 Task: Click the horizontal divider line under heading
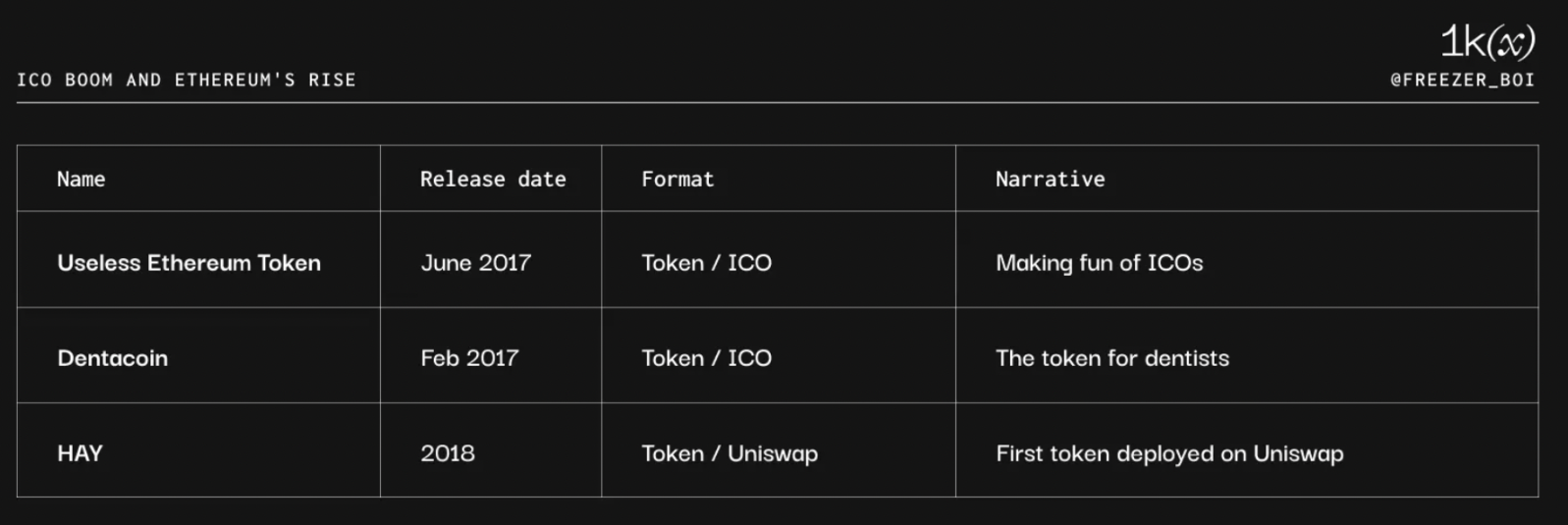pyautogui.click(x=778, y=102)
